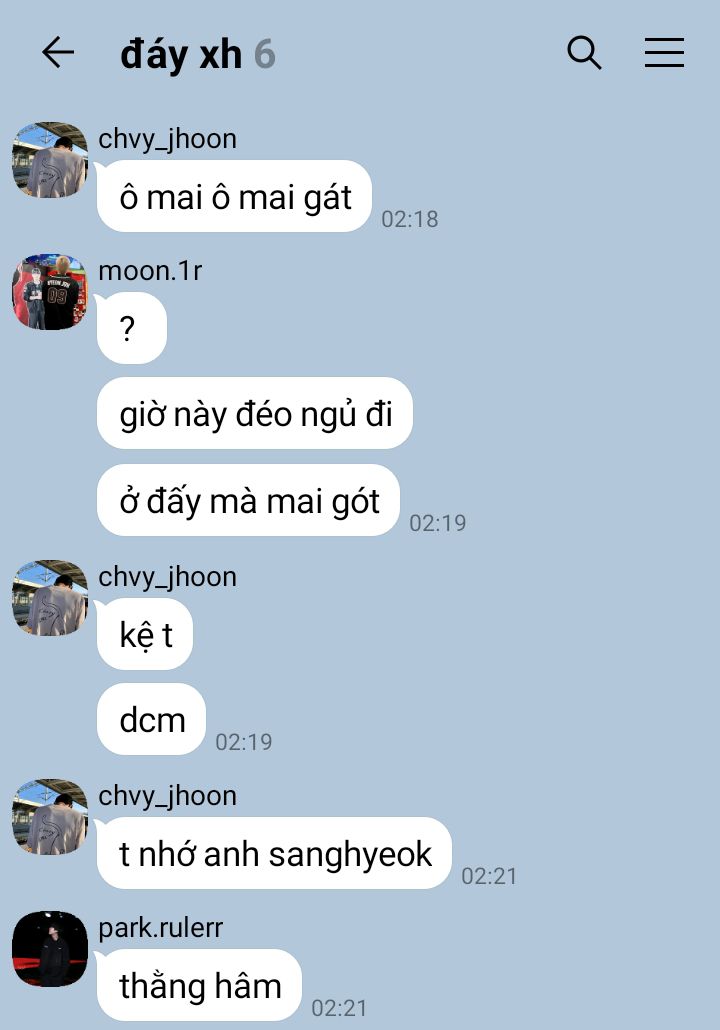Open moon.1r's profile avatar
The width and height of the screenshot is (720, 1030).
tap(50, 292)
